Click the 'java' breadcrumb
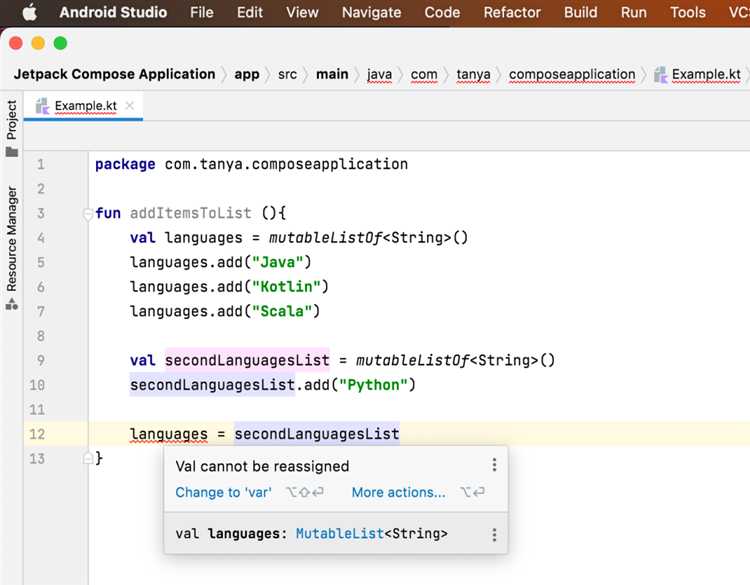The width and height of the screenshot is (750, 585). click(x=379, y=74)
